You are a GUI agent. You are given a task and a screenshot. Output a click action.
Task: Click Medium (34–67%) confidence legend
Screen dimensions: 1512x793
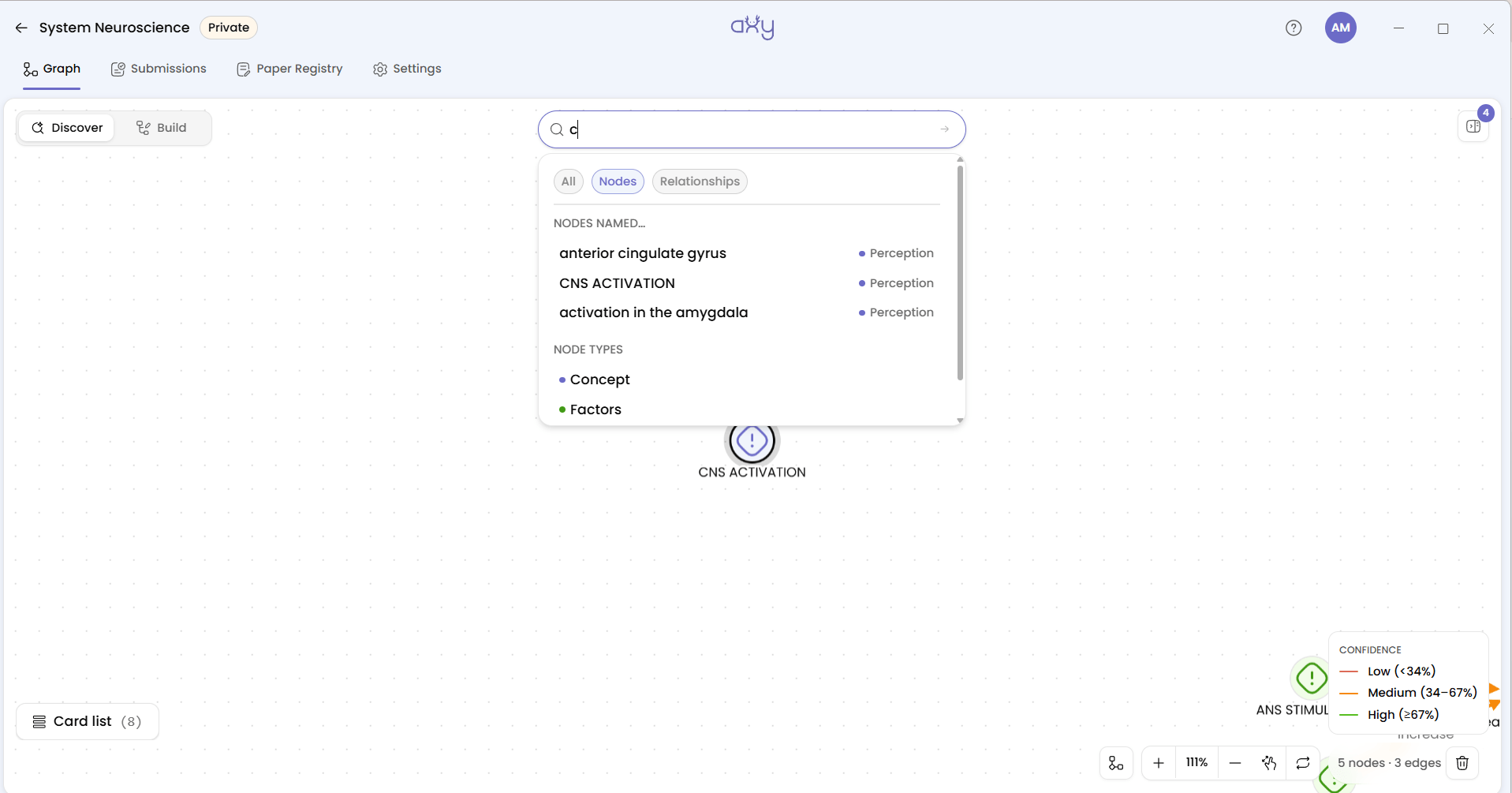point(1408,693)
